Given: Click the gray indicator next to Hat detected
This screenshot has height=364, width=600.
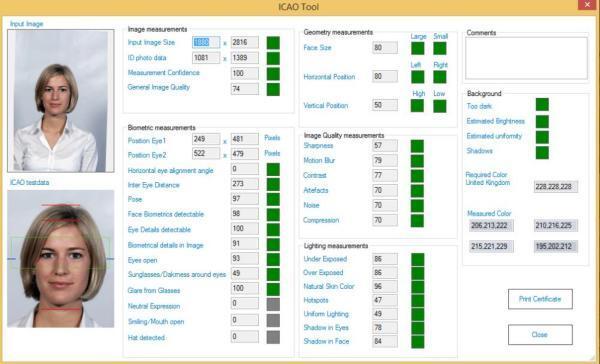Looking at the screenshot, I should (273, 337).
